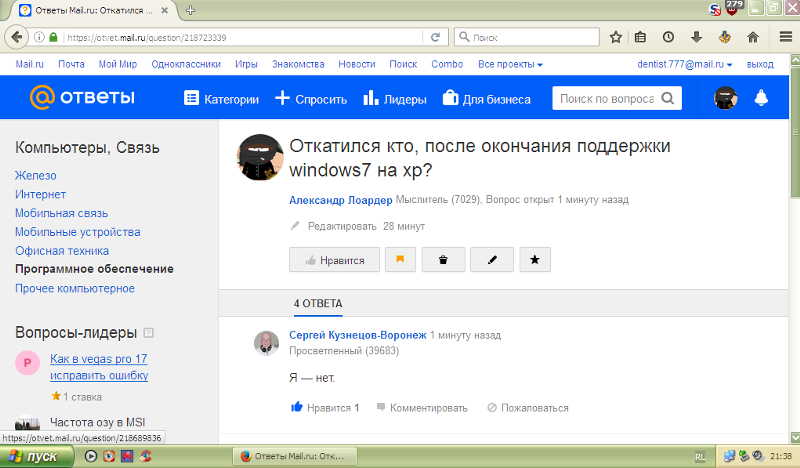This screenshot has width=800, height=468.
Task: Click Ответы Mail.ru logo
Action: pos(82,97)
